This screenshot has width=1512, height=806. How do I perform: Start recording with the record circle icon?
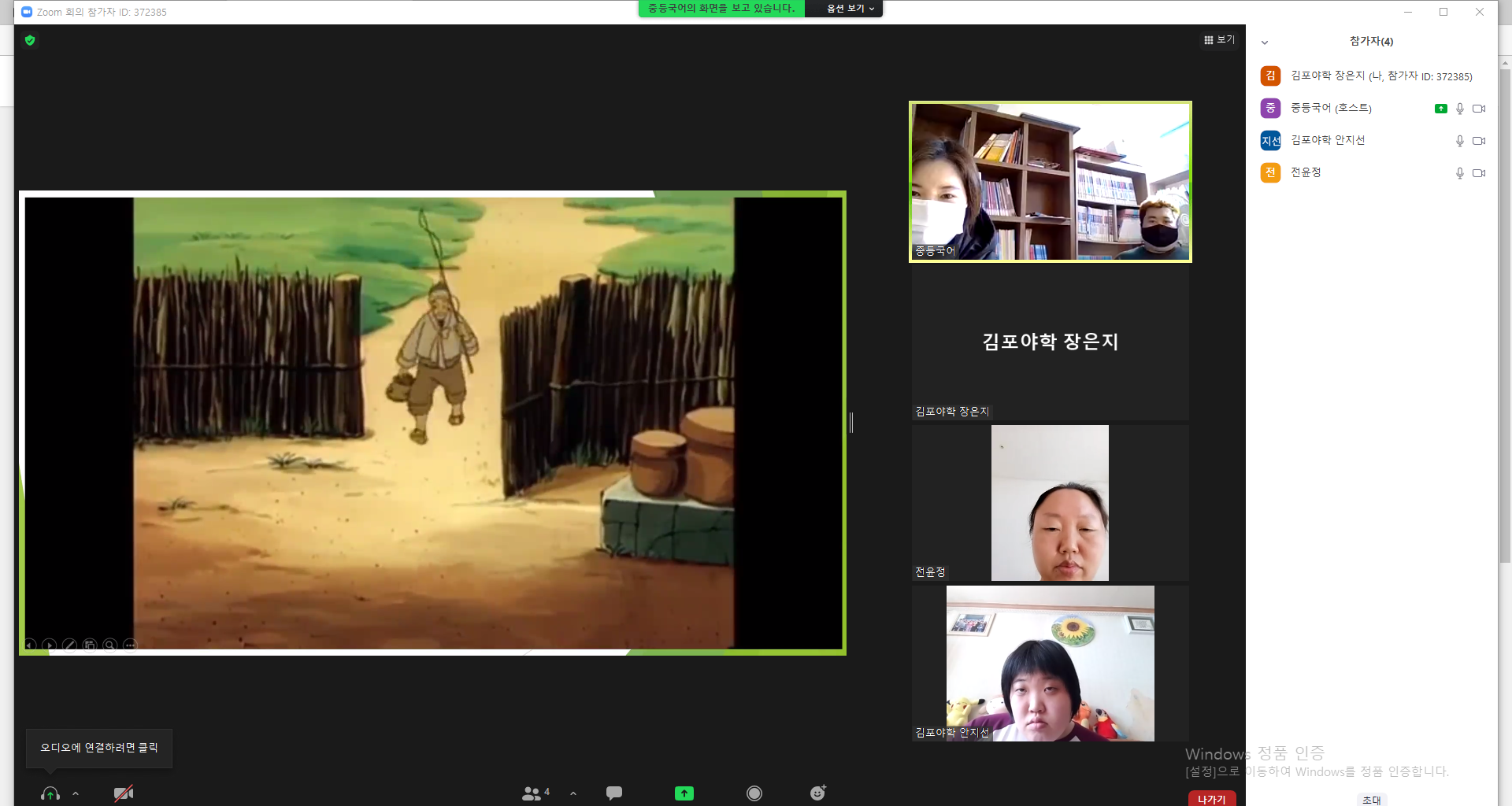[754, 793]
